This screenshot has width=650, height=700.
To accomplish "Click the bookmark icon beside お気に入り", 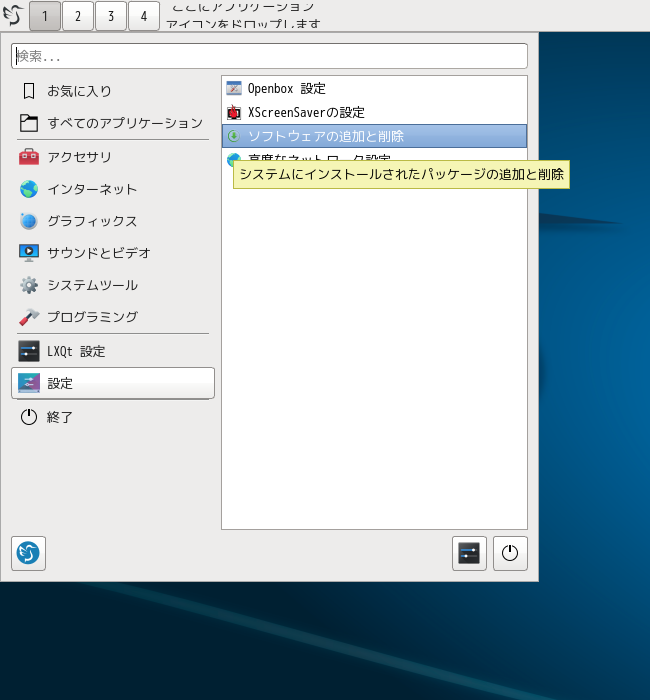I will [x=29, y=91].
